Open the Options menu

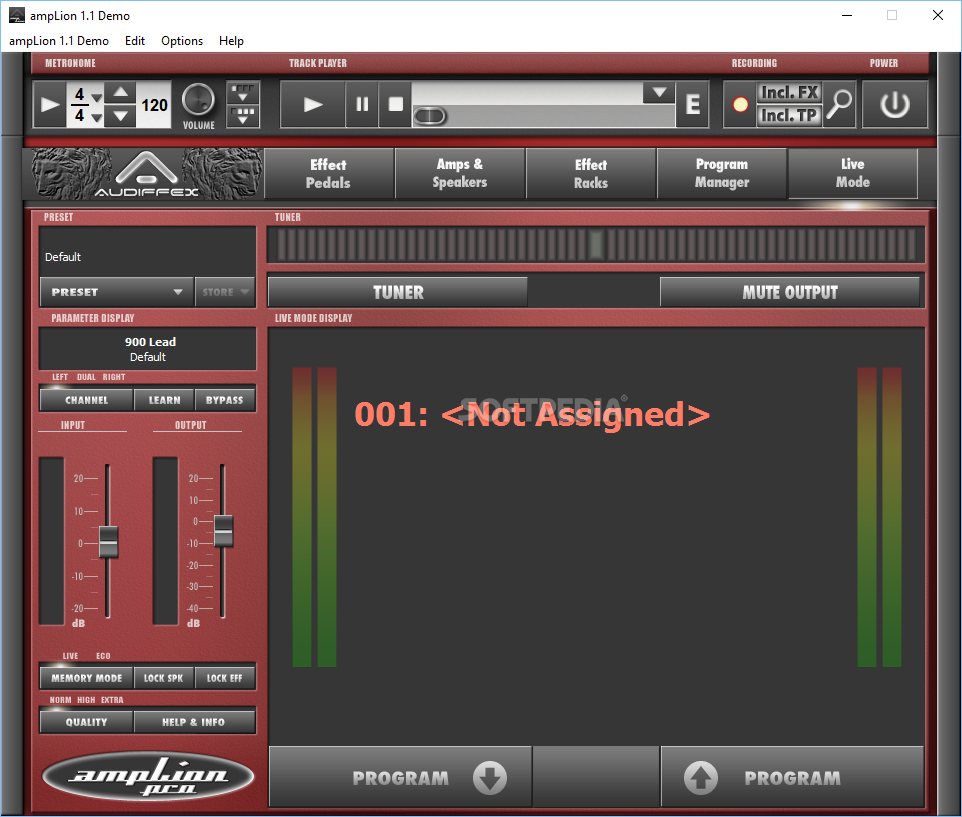[182, 40]
